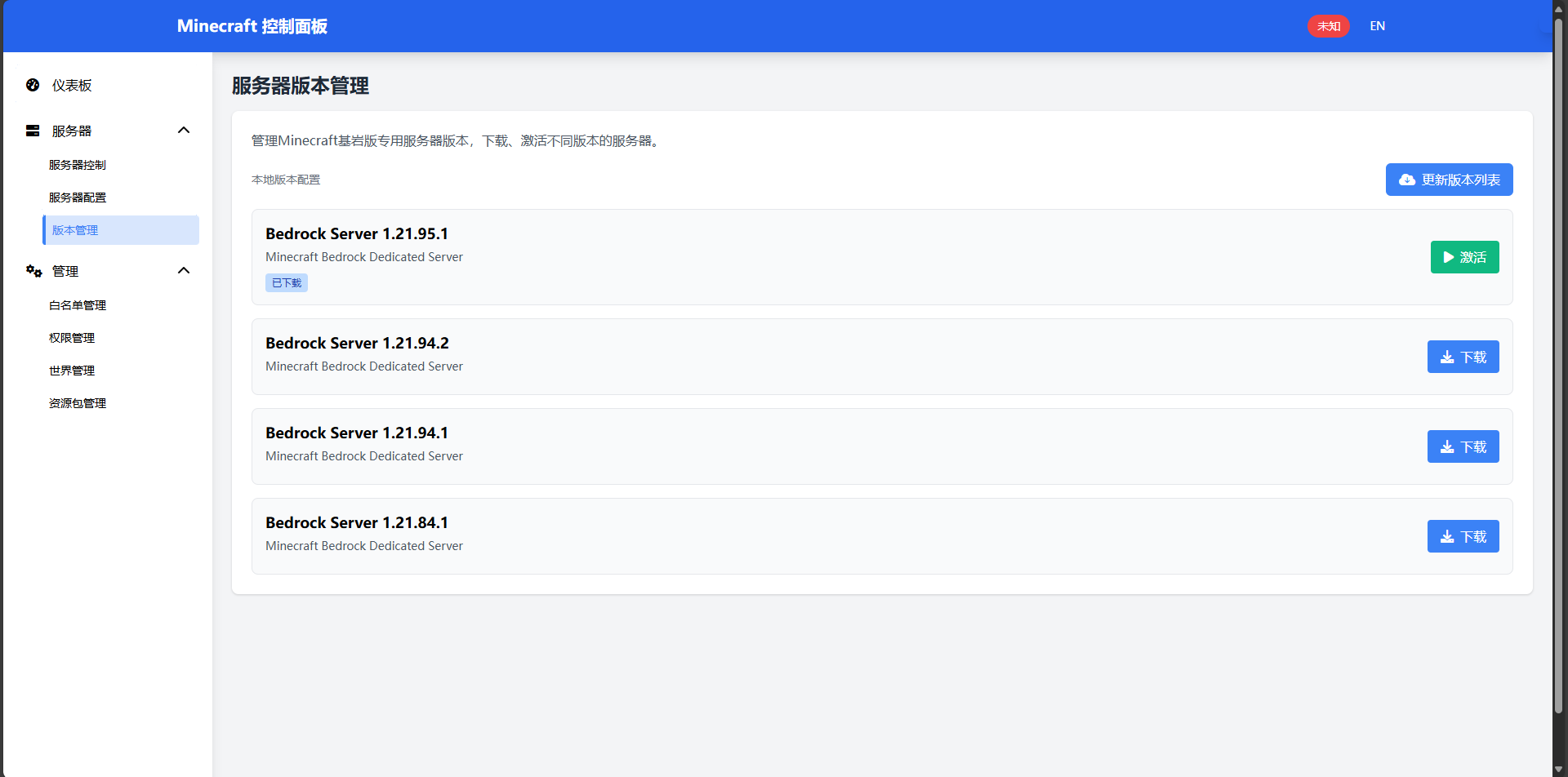Click download icon for Bedrock Server 1.21.94.1

tap(1446, 447)
